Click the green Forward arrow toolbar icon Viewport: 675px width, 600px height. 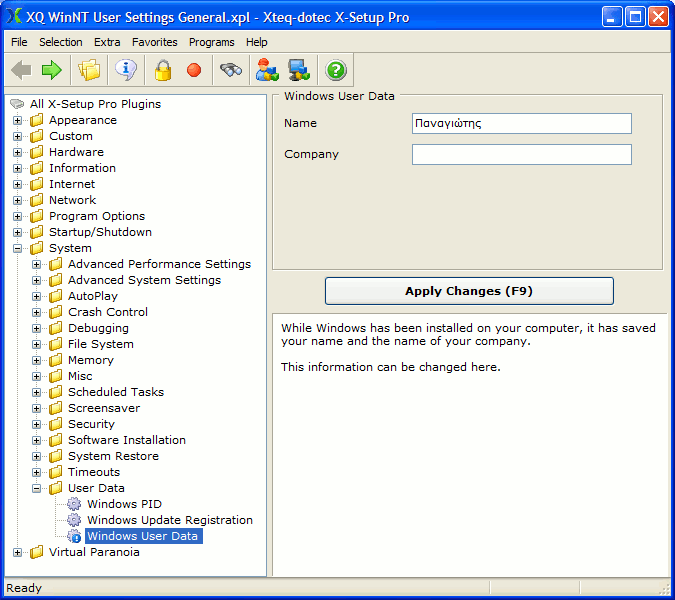pyautogui.click(x=52, y=70)
